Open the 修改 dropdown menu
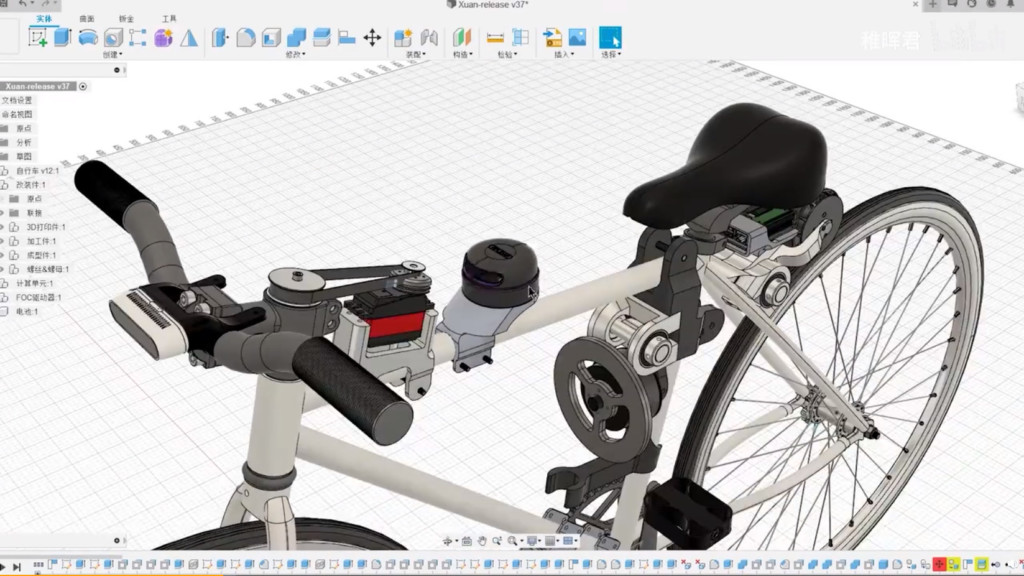 pos(294,55)
